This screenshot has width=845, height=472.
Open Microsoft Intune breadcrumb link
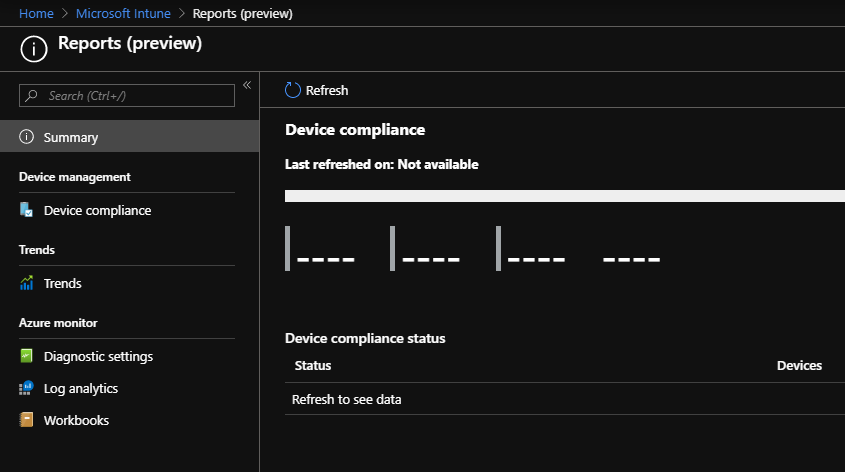pos(126,13)
